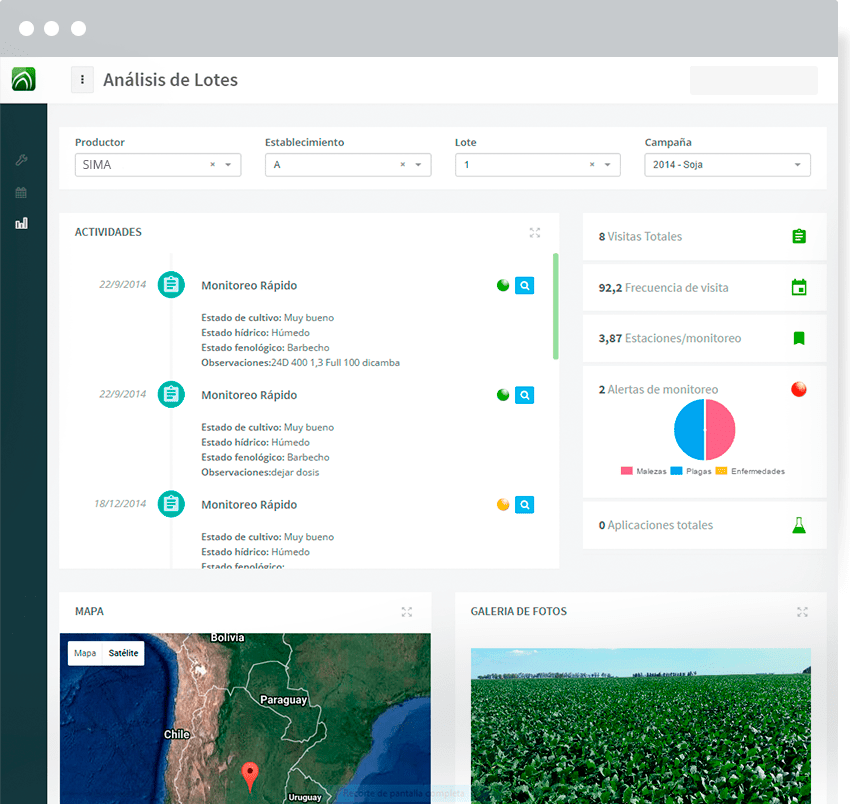Click the red alert dot in Alertas de monitoreo
Screen dimensions: 850x804
pos(799,389)
